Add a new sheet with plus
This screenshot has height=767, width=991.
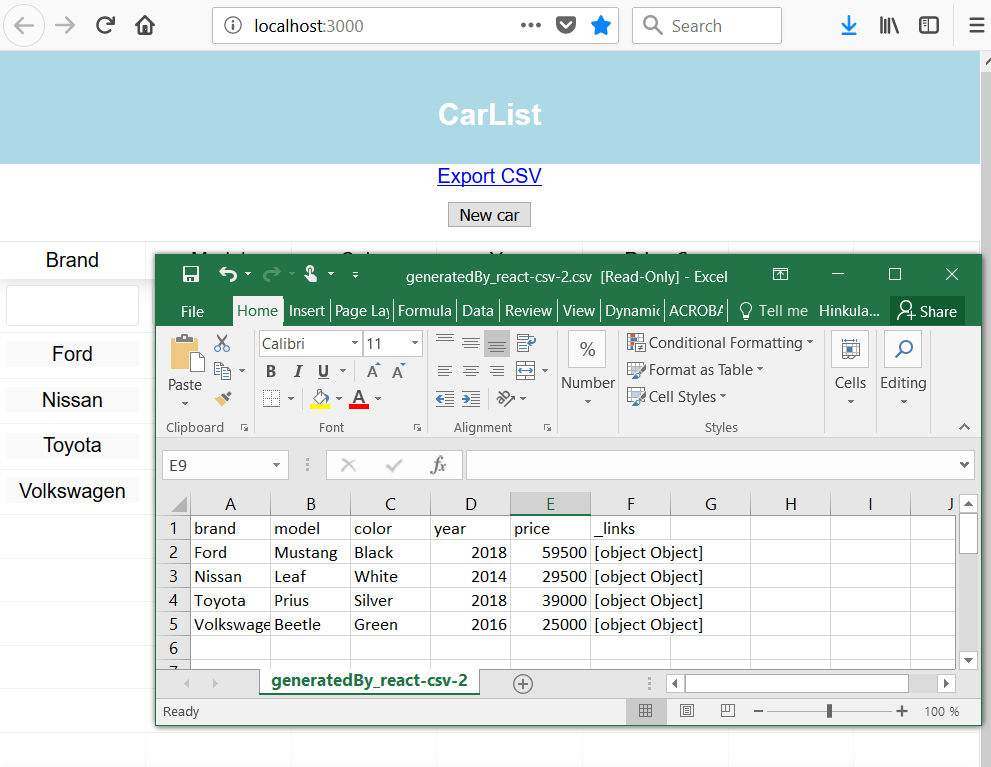(523, 684)
